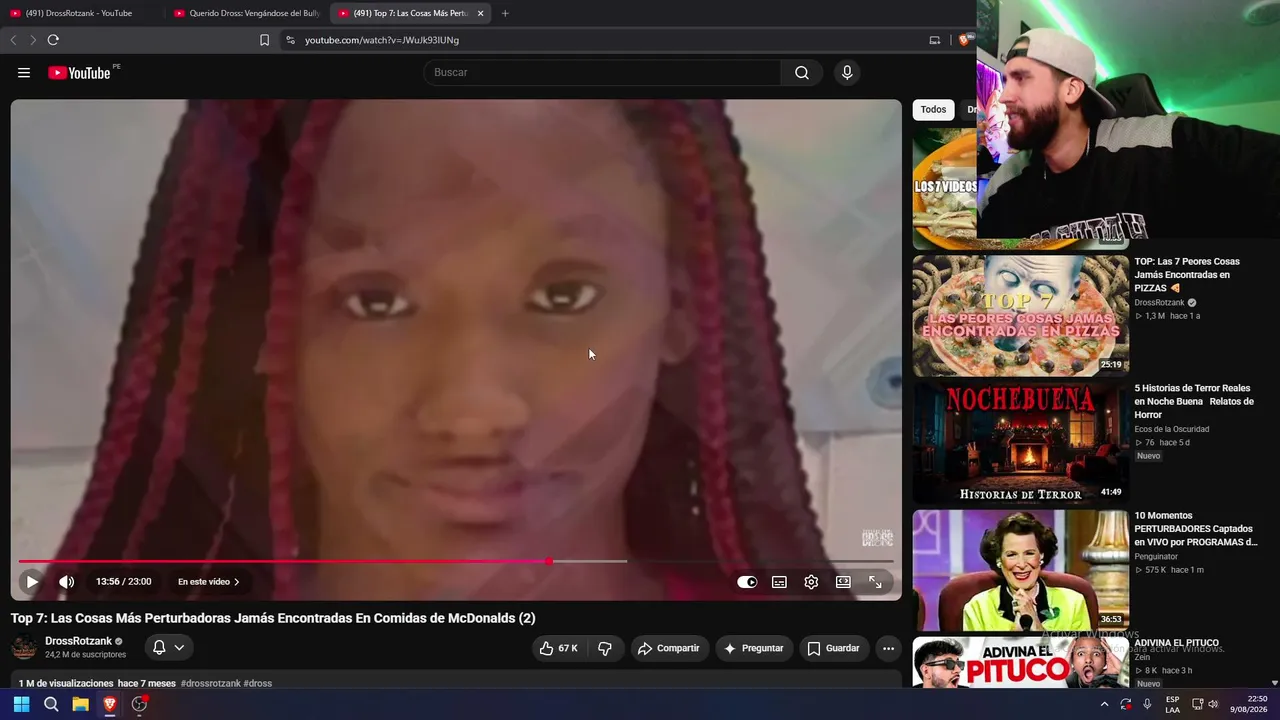Expand the notification bell dropdown
The image size is (1280, 720).
(168, 648)
